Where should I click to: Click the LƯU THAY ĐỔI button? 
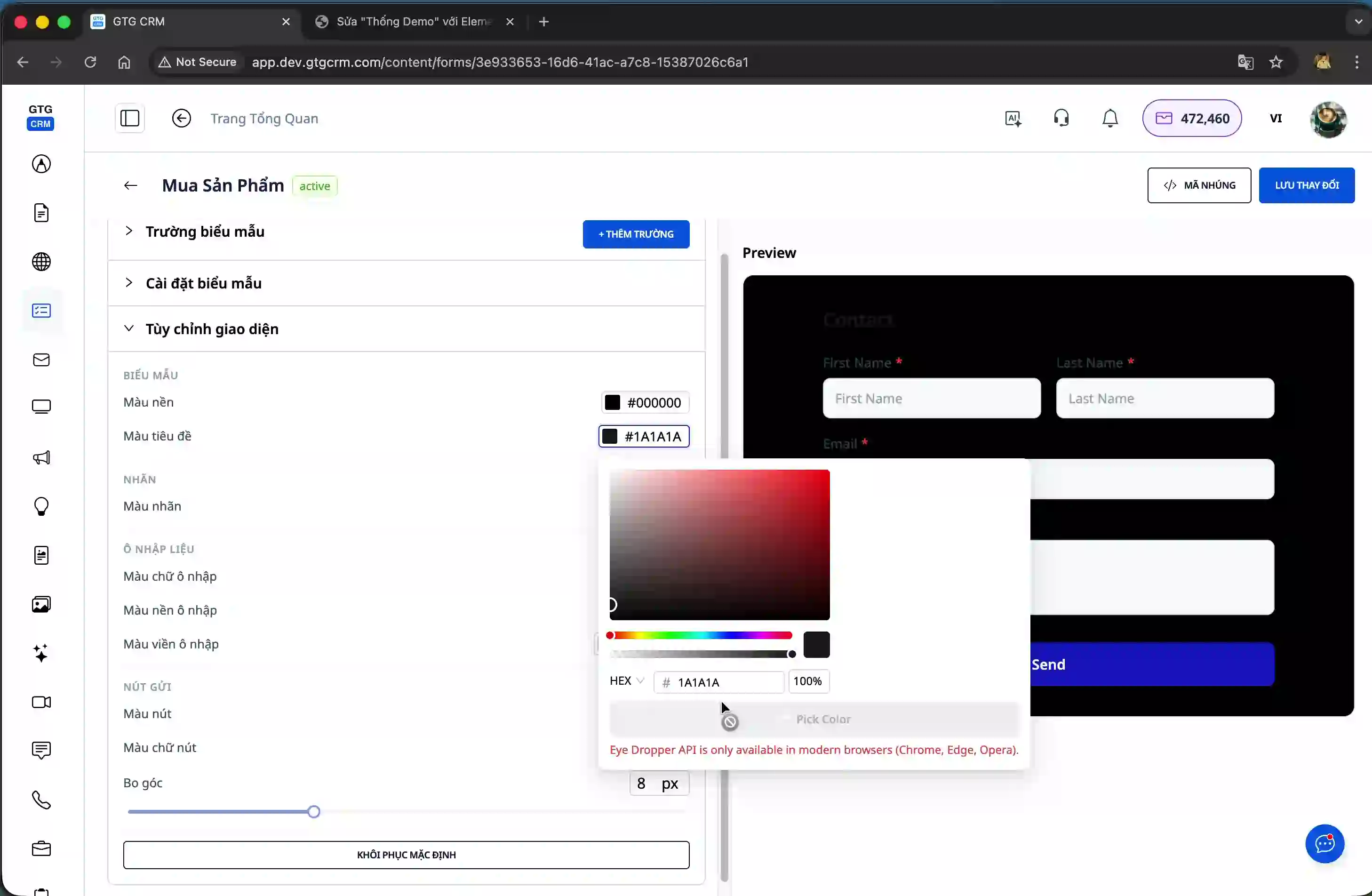tap(1306, 185)
